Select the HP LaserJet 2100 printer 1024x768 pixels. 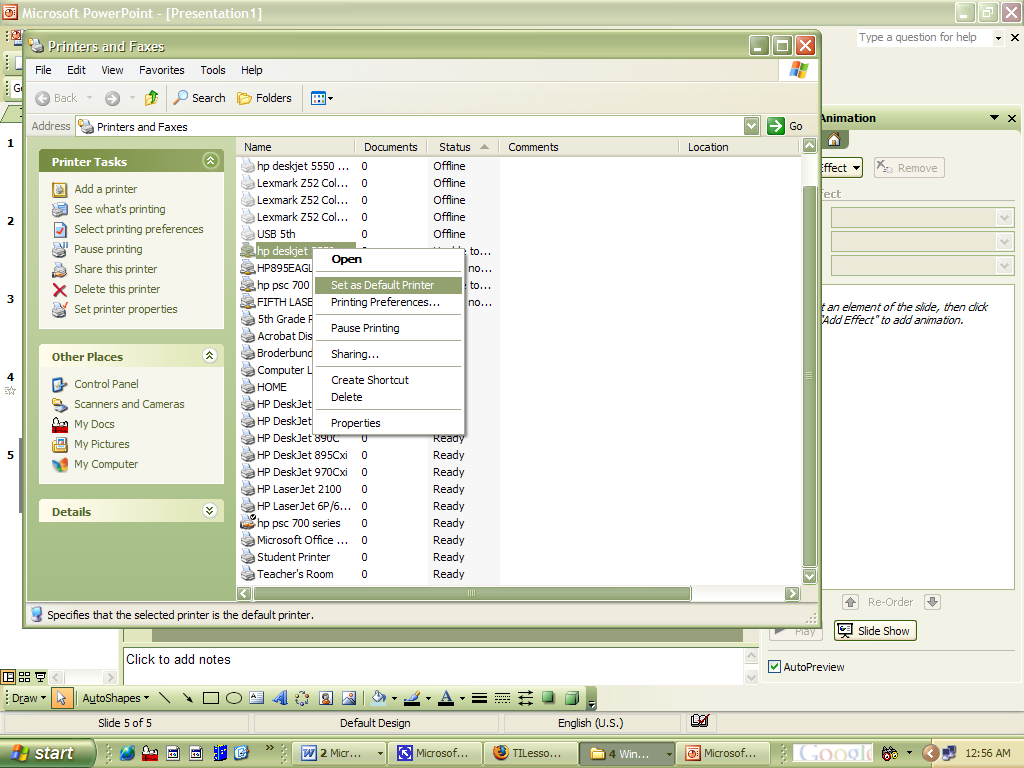(x=298, y=489)
